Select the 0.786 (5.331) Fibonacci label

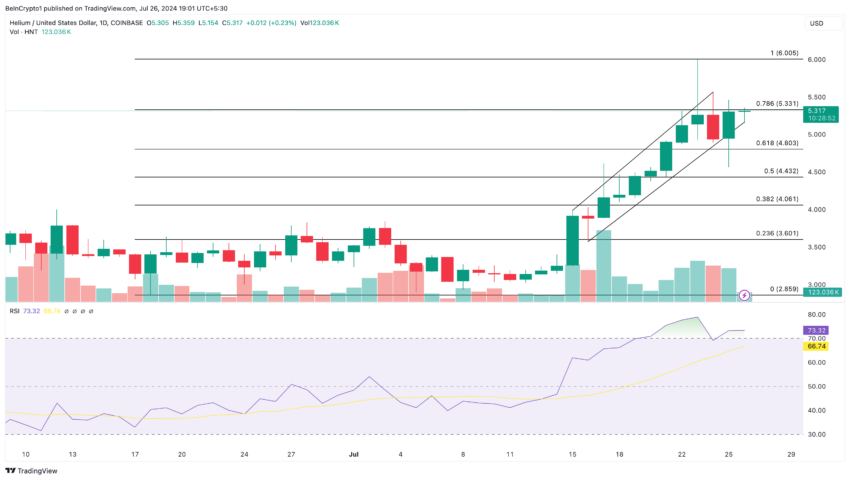point(777,104)
